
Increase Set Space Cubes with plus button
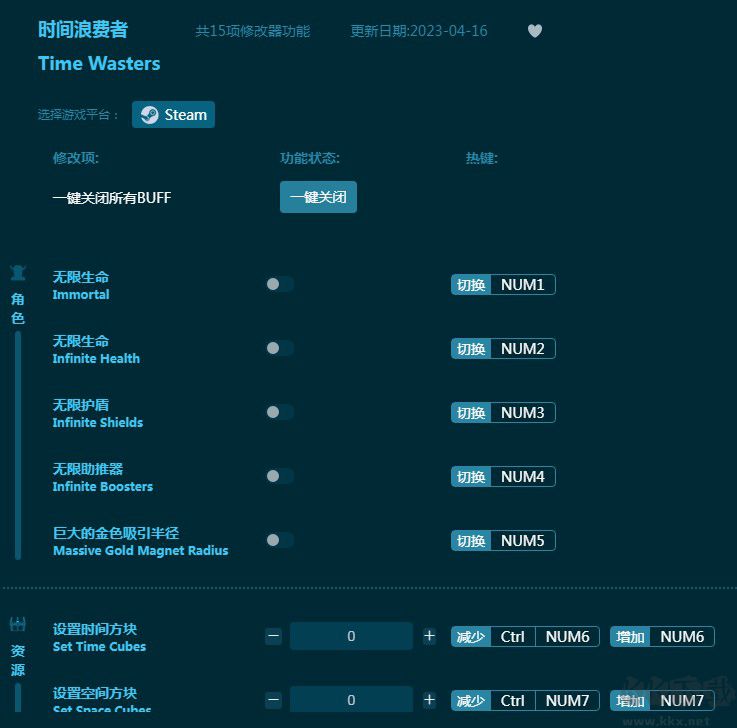pyautogui.click(x=429, y=700)
